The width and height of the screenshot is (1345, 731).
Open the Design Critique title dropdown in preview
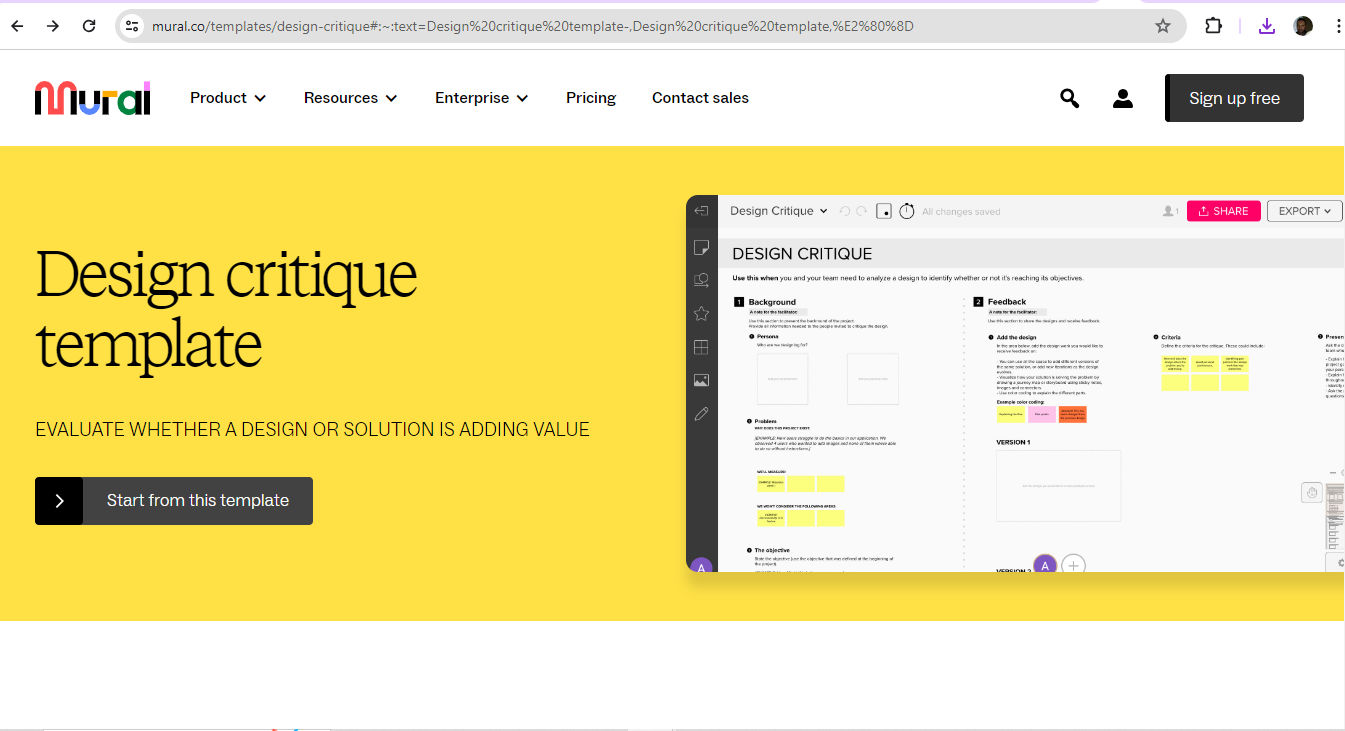[779, 211]
